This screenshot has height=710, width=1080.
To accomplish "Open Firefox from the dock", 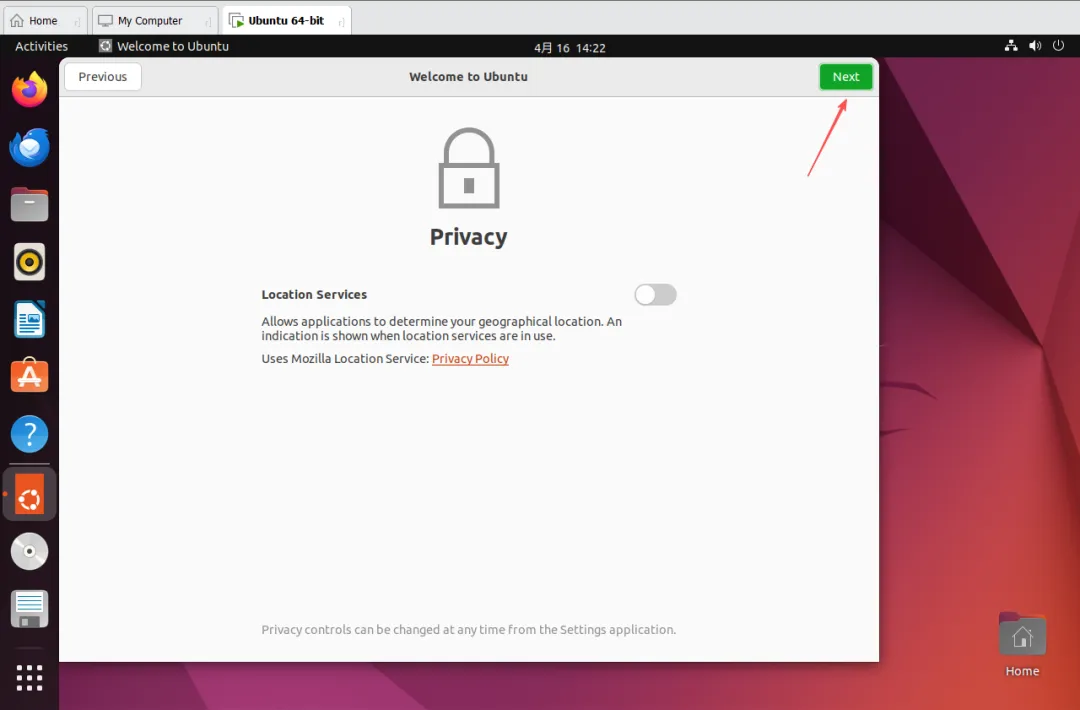I will click(x=30, y=91).
